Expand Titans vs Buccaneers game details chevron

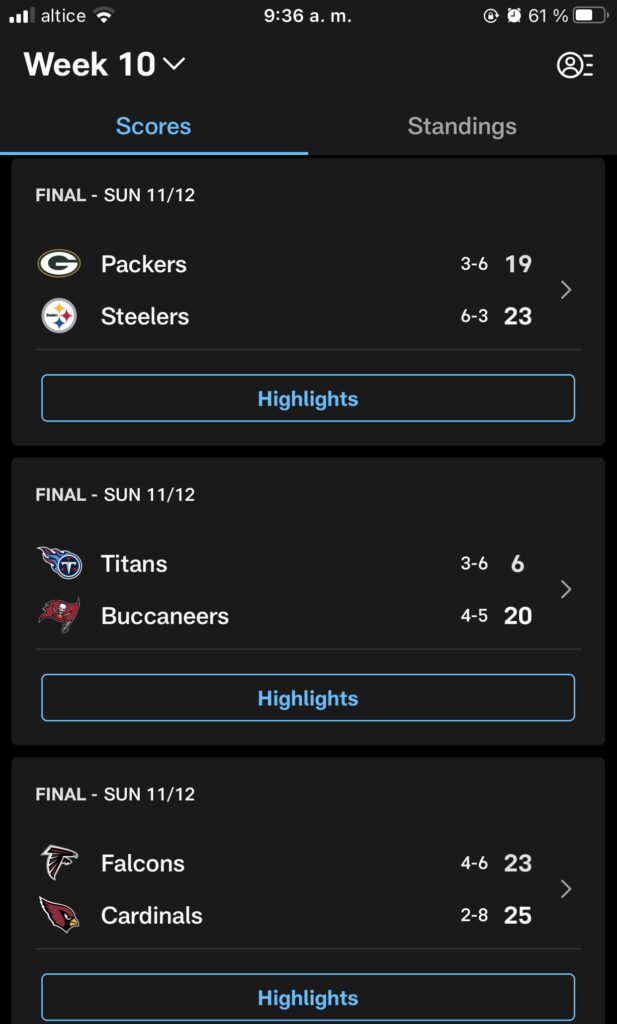pos(566,590)
